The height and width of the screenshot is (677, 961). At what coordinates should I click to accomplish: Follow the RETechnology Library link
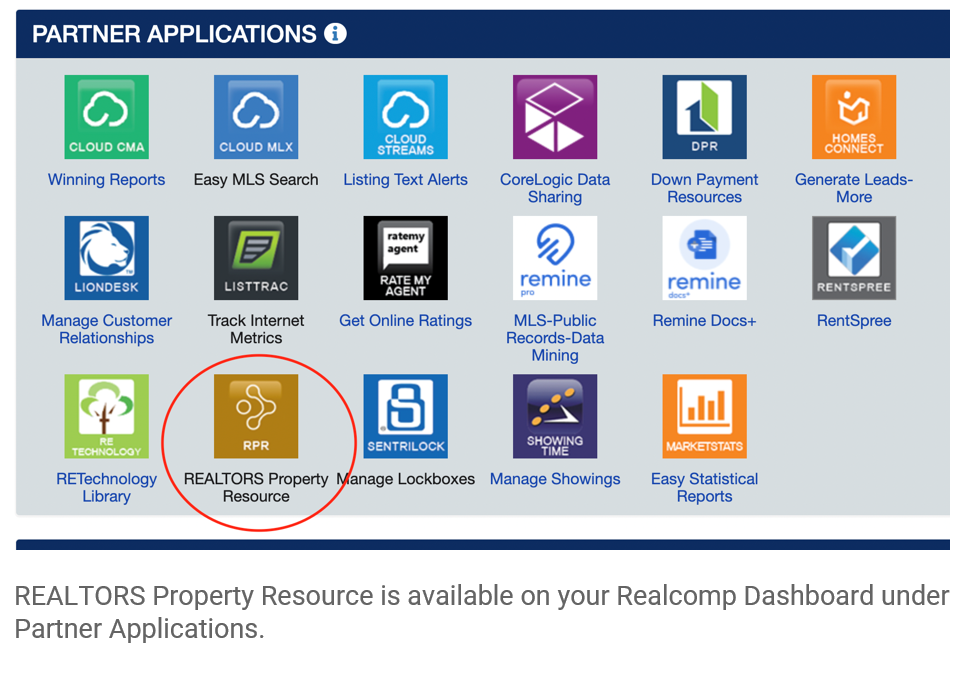pyautogui.click(x=107, y=487)
